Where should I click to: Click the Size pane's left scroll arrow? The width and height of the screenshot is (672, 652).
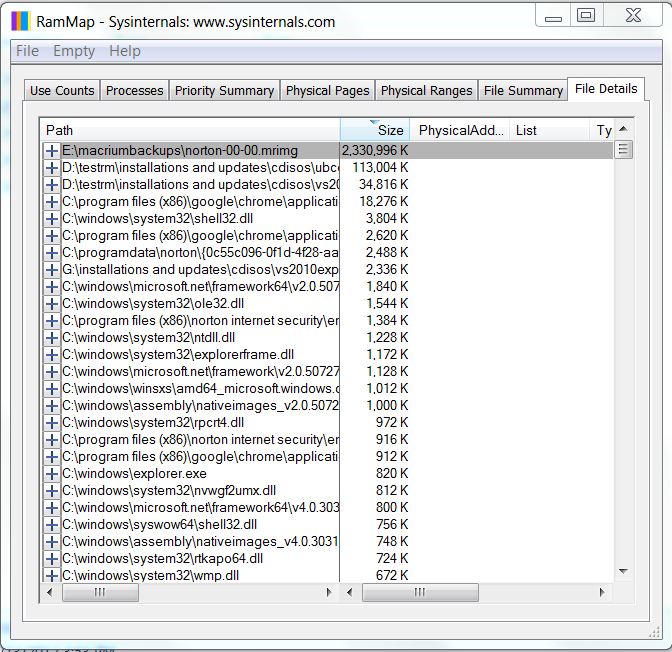click(350, 592)
